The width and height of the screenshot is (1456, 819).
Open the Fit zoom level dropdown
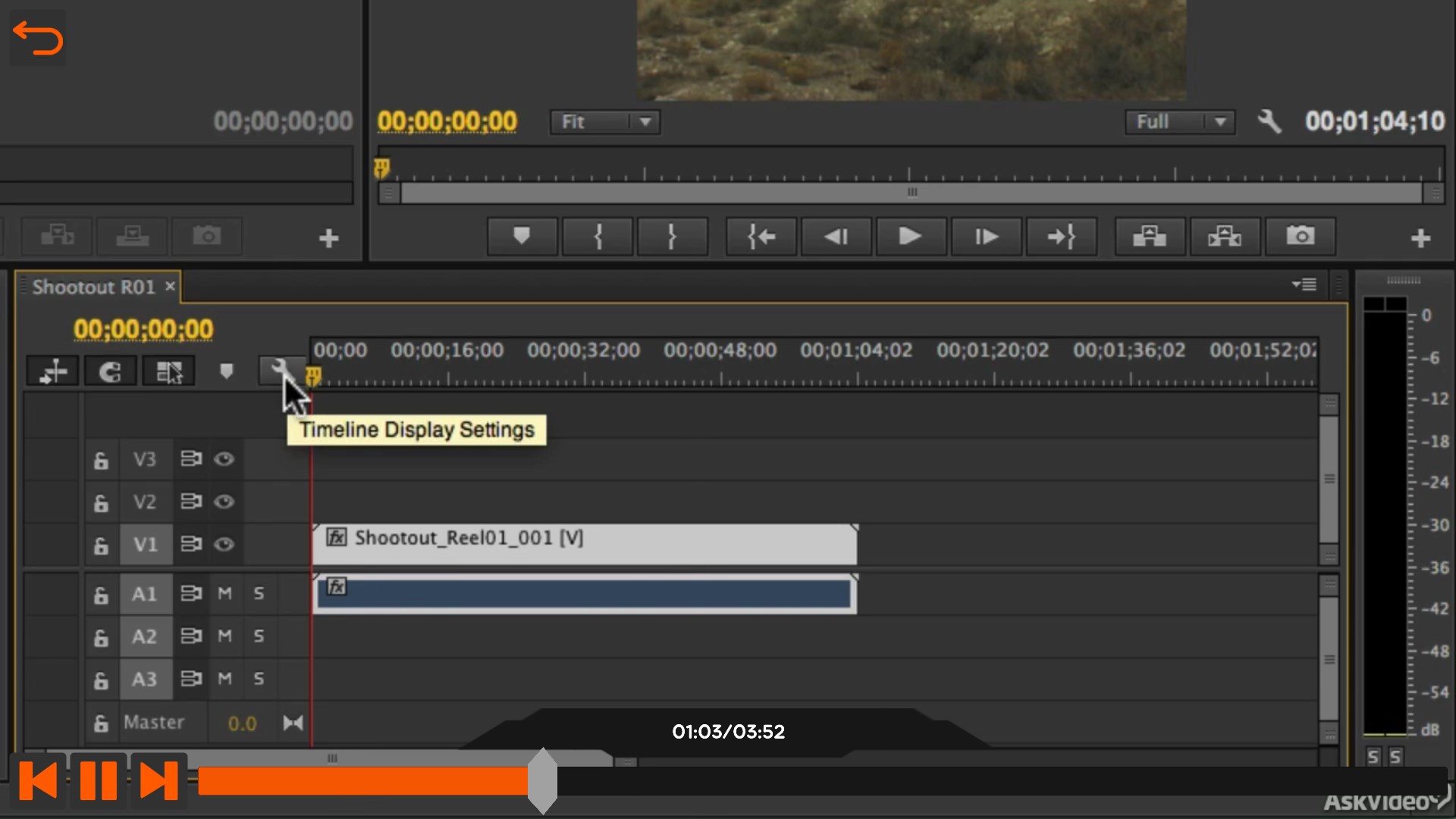[604, 122]
